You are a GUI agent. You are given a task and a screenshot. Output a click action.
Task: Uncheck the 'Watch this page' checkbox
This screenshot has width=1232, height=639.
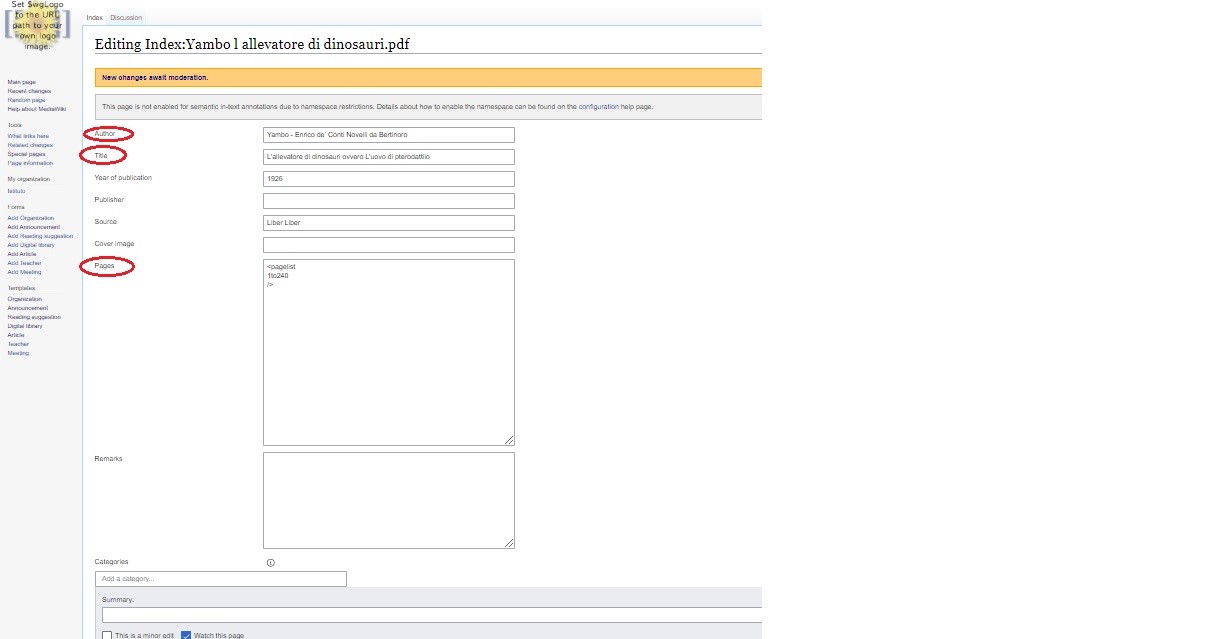click(x=186, y=635)
